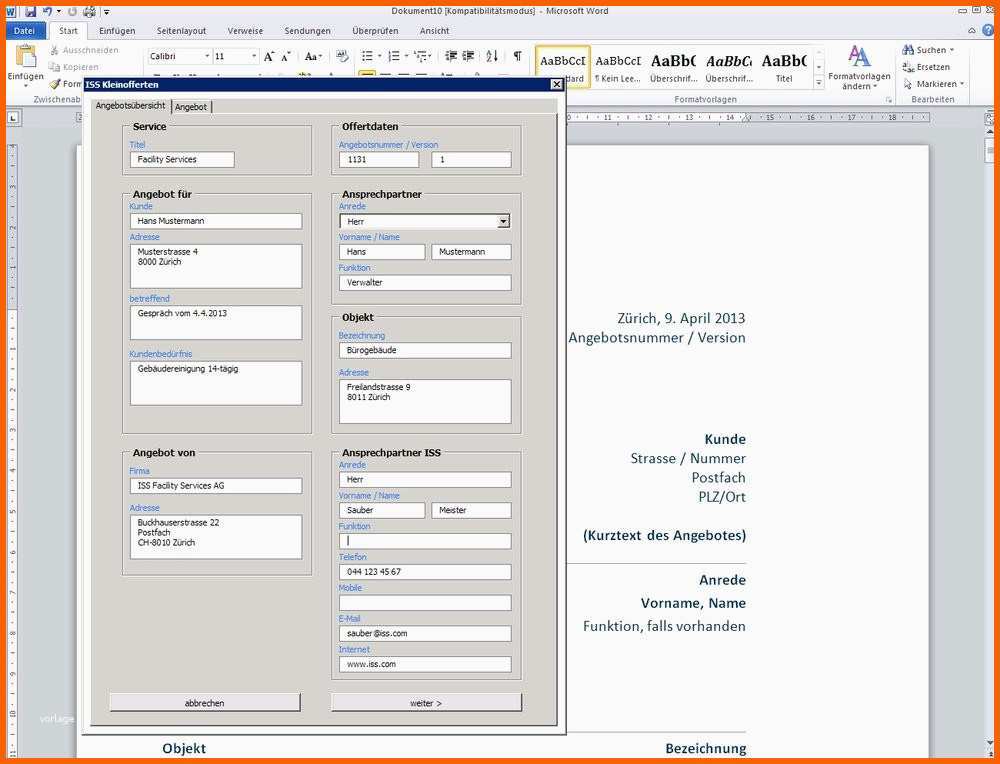Viewport: 1000px width, 764px height.
Task: Open the Change Case Aa dropdown
Action: click(x=312, y=57)
